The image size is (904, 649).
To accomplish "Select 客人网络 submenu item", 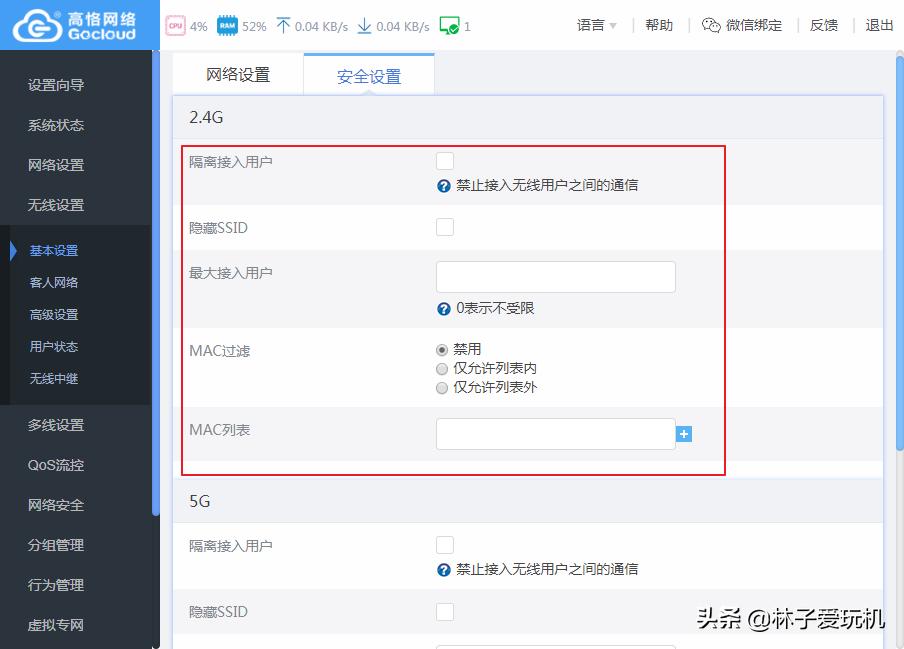I will (x=54, y=282).
